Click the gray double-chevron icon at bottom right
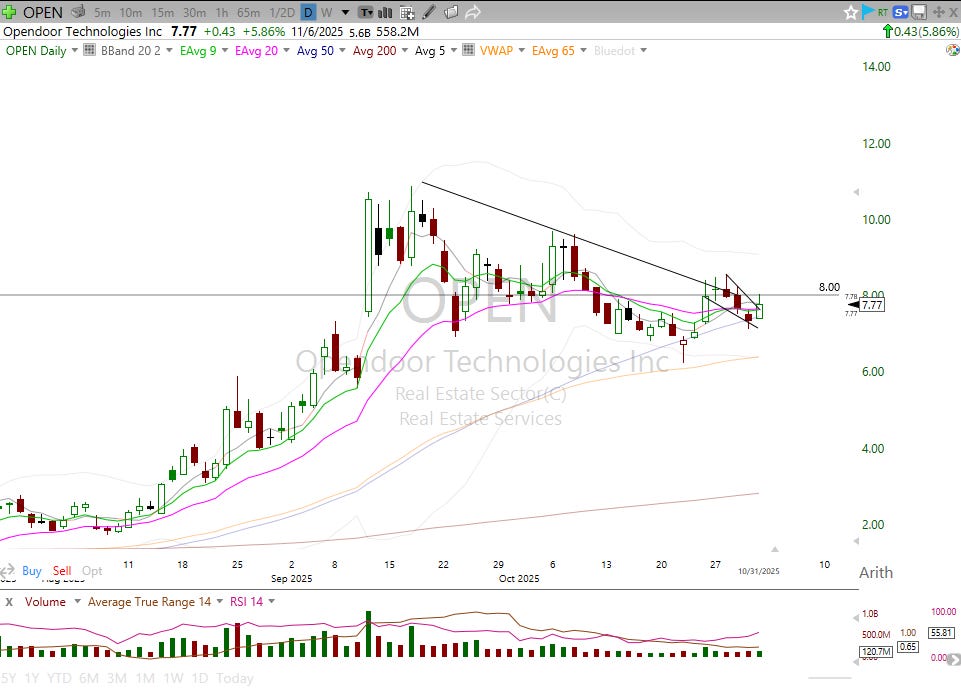 [x=954, y=660]
